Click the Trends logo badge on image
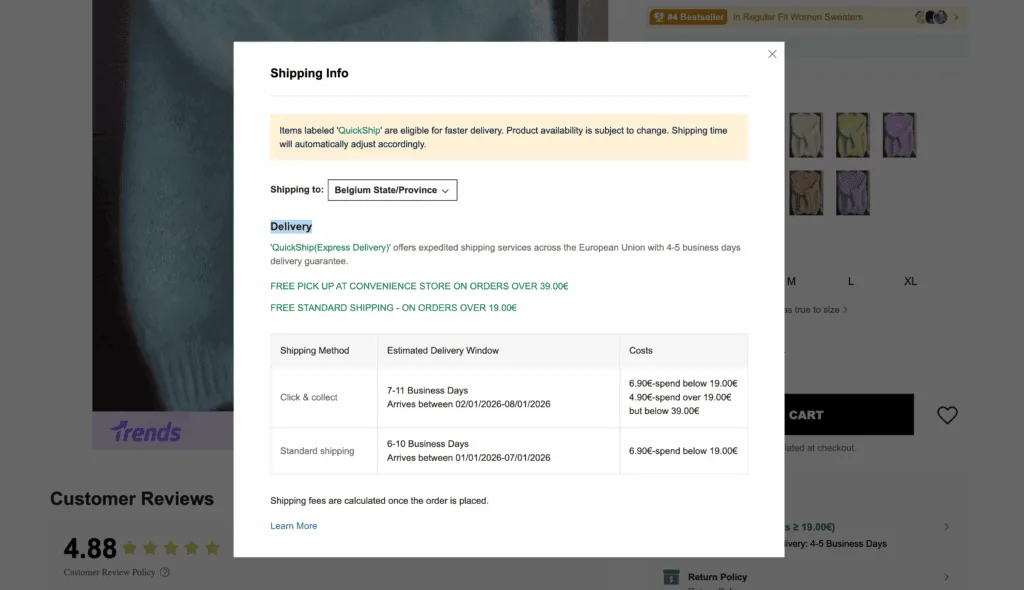Viewport: 1024px width, 590px height. point(147,432)
